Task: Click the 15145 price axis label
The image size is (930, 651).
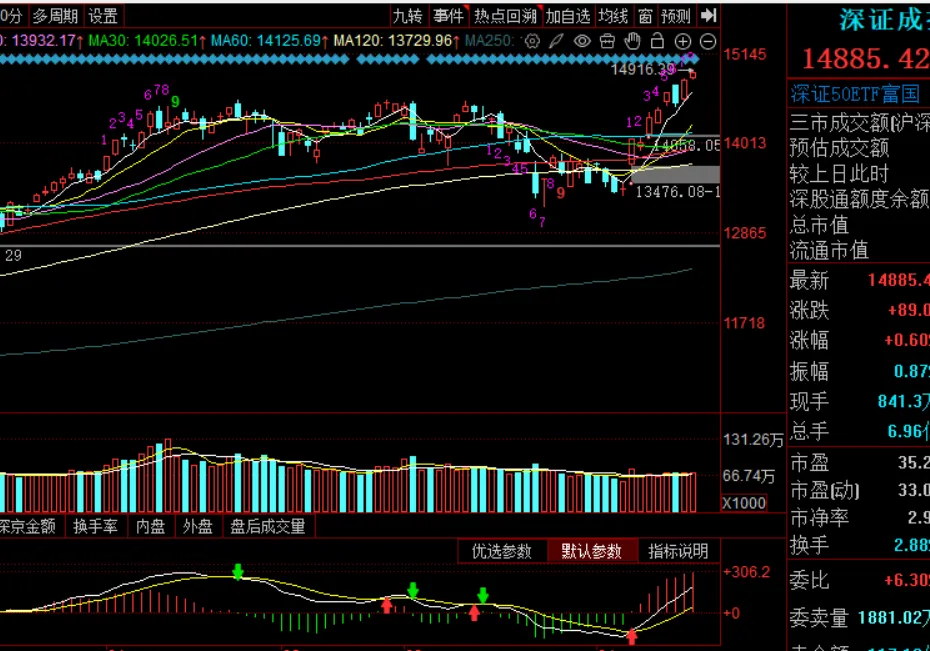Action: click(744, 55)
